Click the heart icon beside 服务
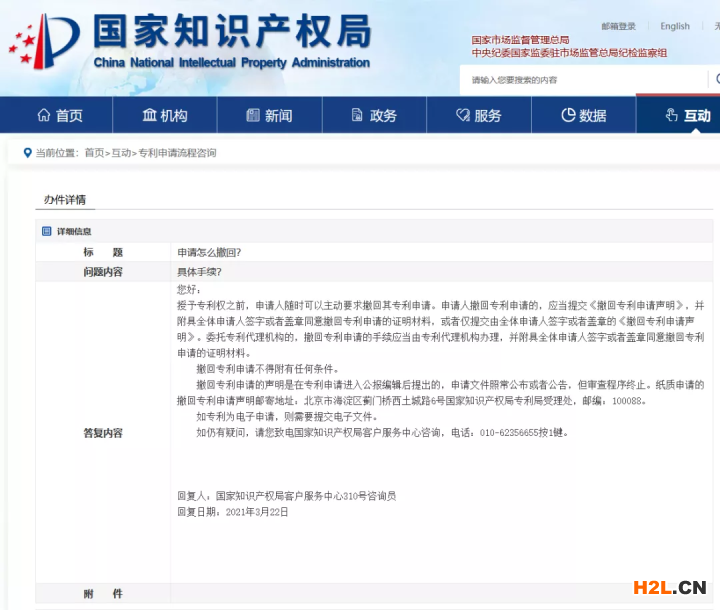The width and height of the screenshot is (720, 610). point(463,115)
